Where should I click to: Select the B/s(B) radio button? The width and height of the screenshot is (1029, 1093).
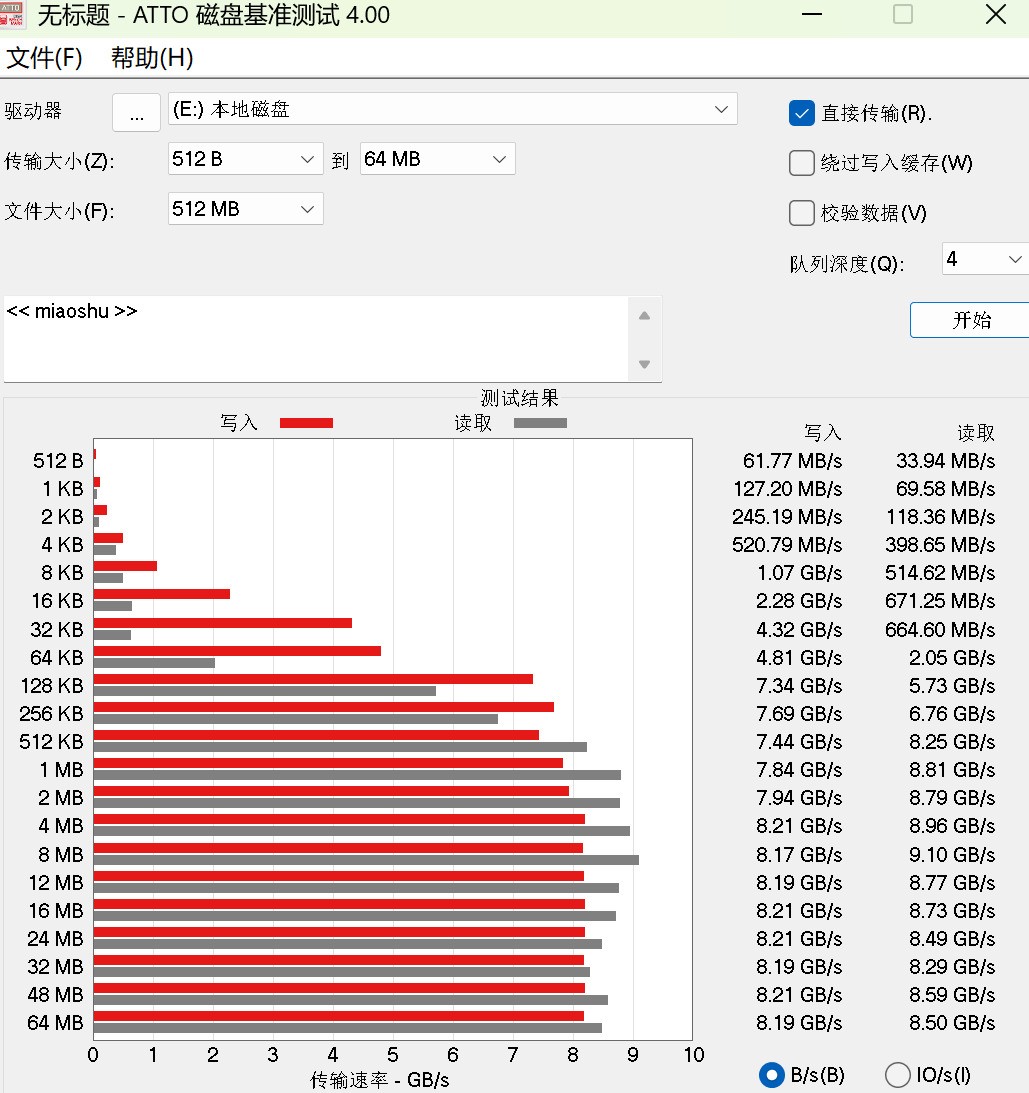click(771, 1075)
